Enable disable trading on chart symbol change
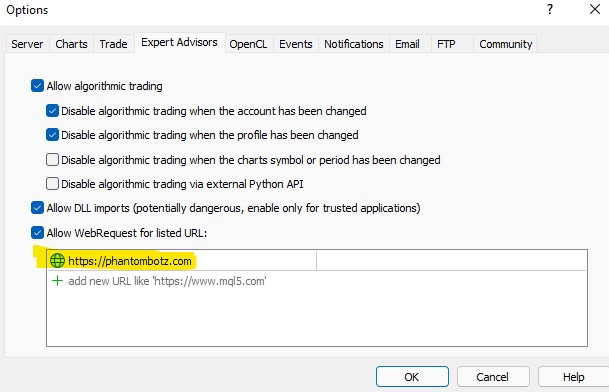 click(52, 160)
